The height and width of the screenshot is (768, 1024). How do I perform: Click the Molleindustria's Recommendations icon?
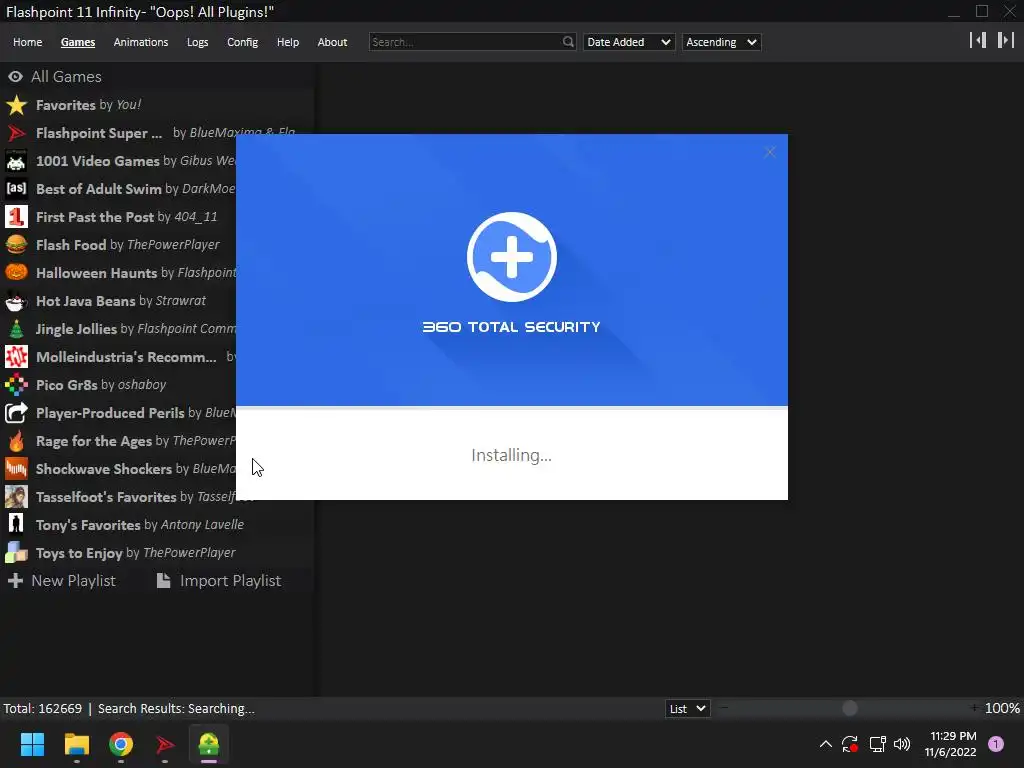[x=16, y=357]
